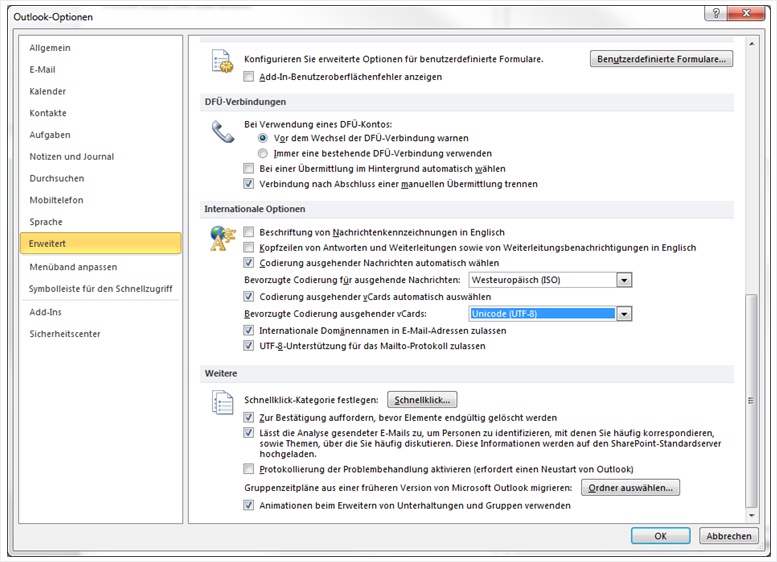Viewport: 777px width, 562px height.
Task: Click the Weitere section heading
Action: point(221,374)
